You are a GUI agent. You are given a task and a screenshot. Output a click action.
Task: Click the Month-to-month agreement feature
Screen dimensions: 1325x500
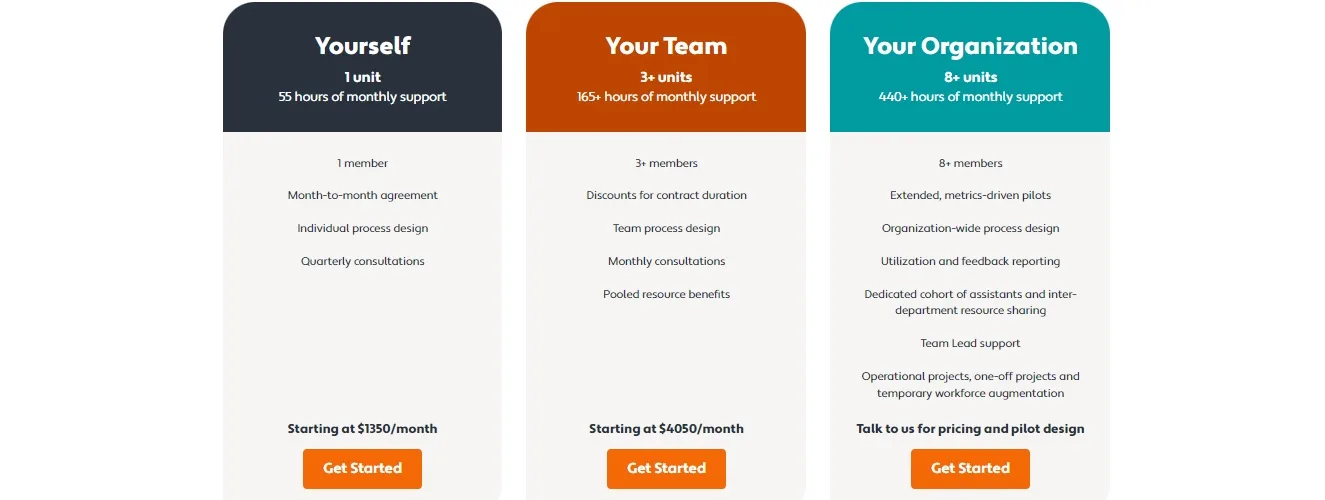coord(362,195)
